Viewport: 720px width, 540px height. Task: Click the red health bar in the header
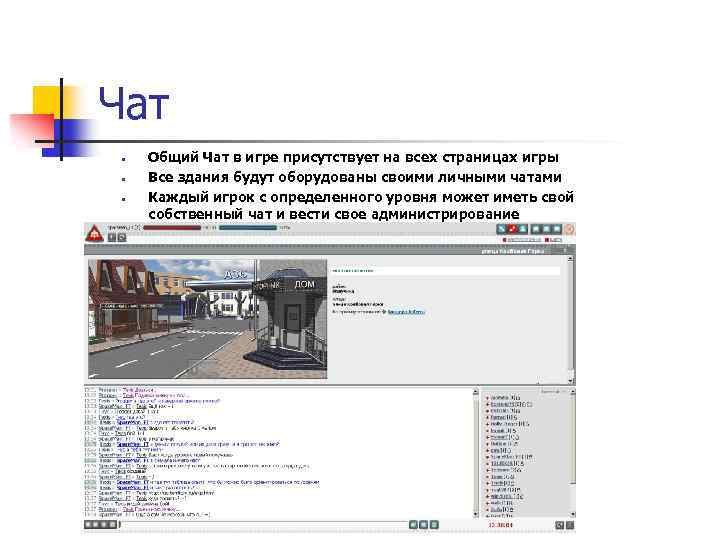click(172, 228)
